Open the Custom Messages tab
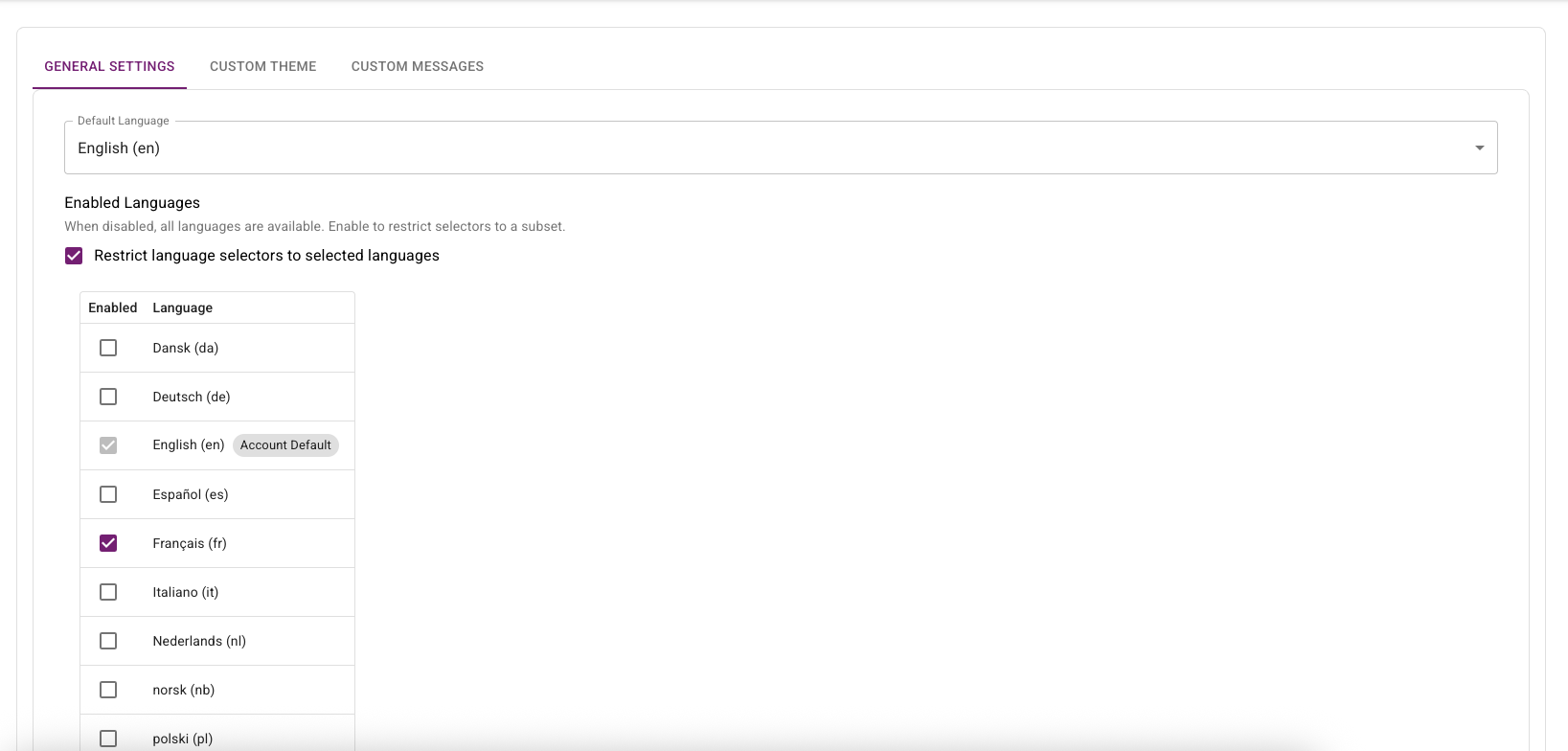This screenshot has width=1568, height=751. pos(418,66)
